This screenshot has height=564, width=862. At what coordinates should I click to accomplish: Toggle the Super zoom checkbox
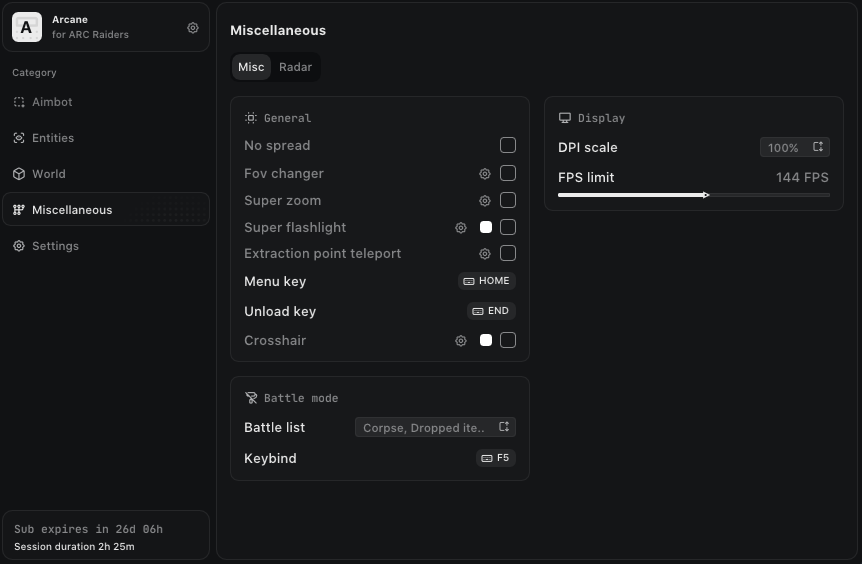tap(508, 201)
